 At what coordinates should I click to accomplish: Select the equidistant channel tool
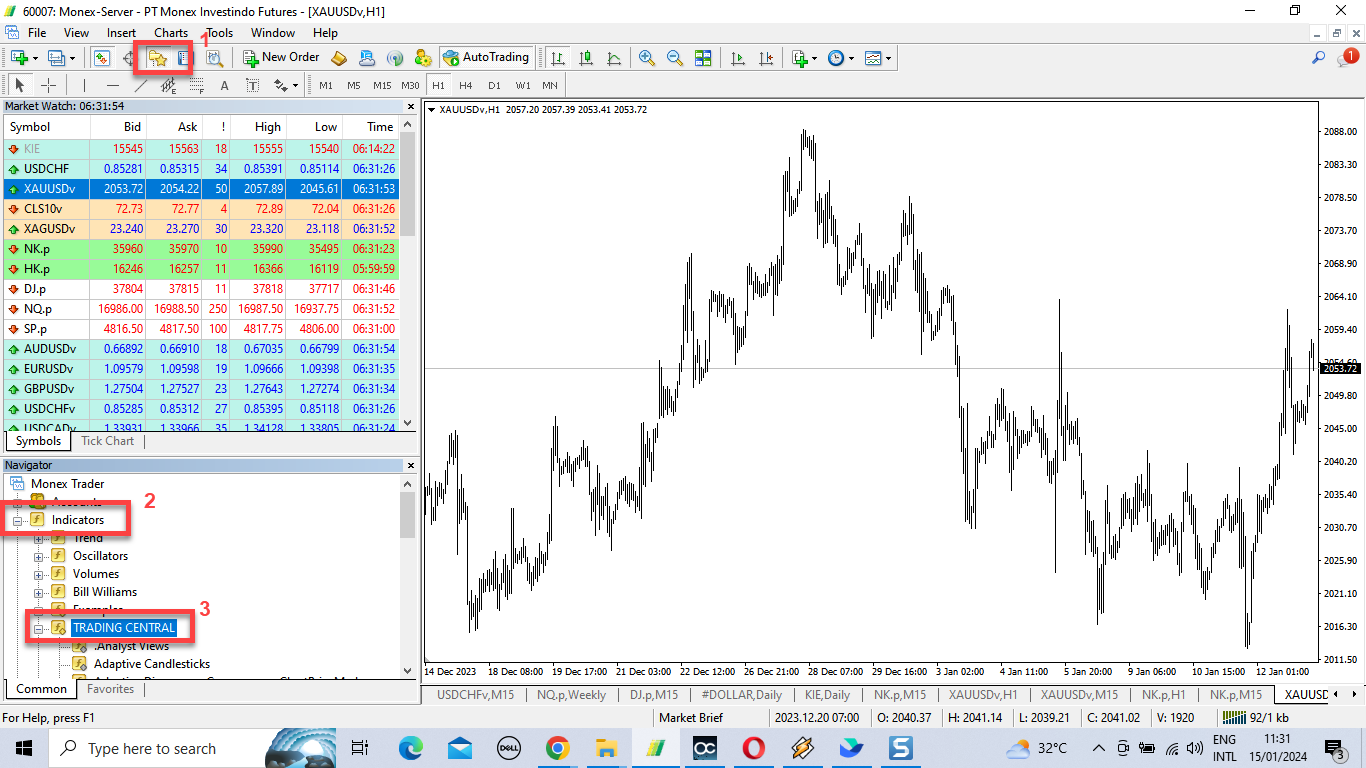pos(169,86)
